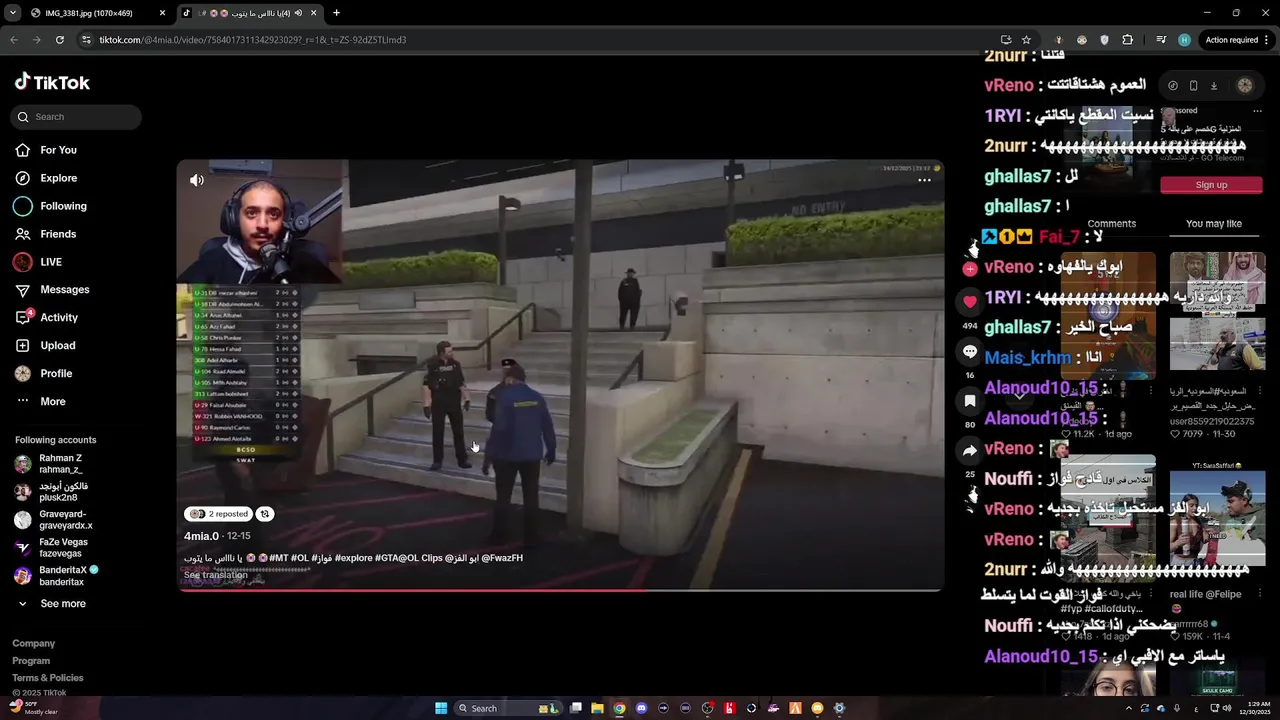Open a new browser tab
This screenshot has height=720, width=1280.
[x=336, y=13]
